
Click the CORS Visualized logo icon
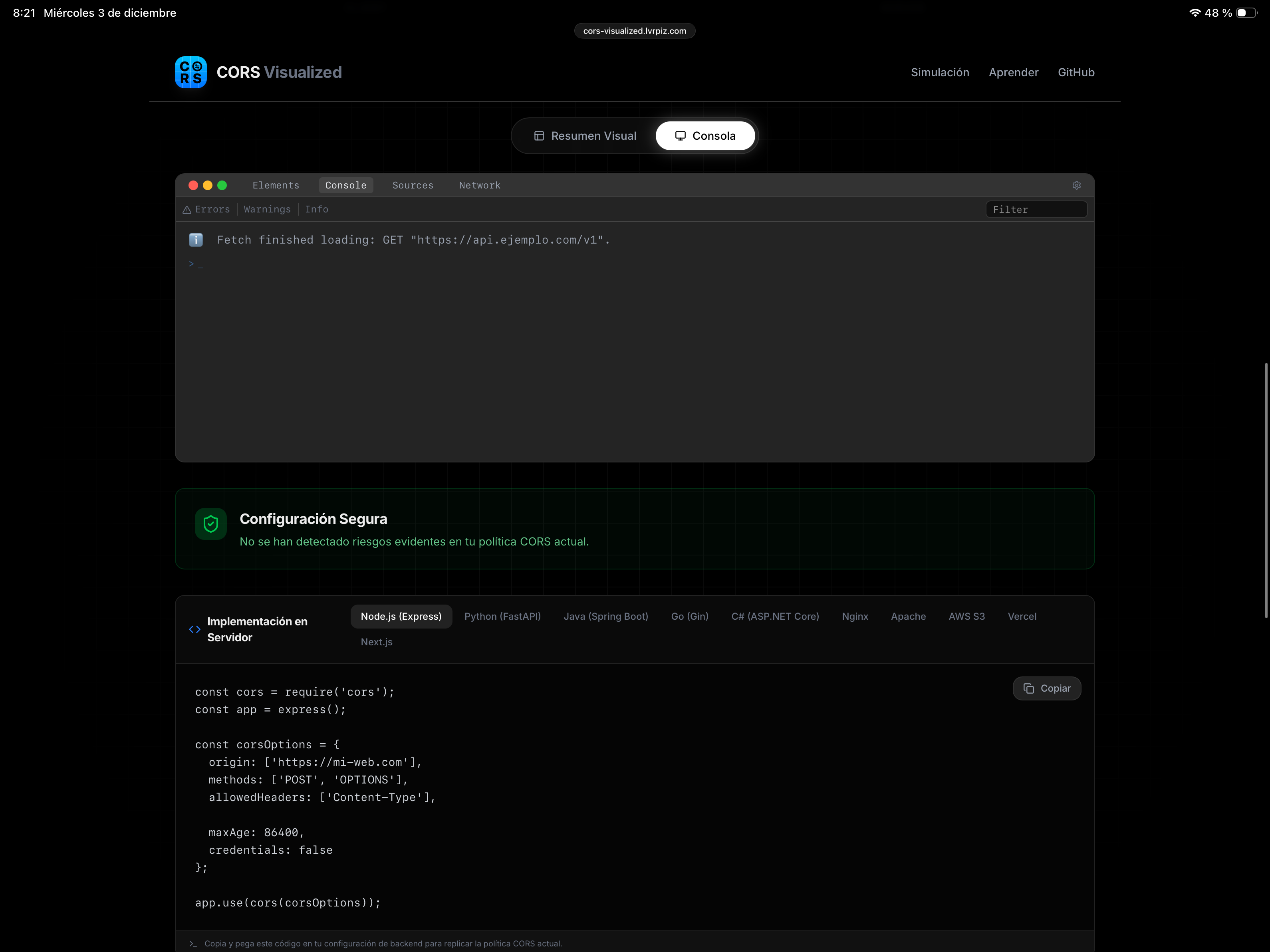point(190,72)
